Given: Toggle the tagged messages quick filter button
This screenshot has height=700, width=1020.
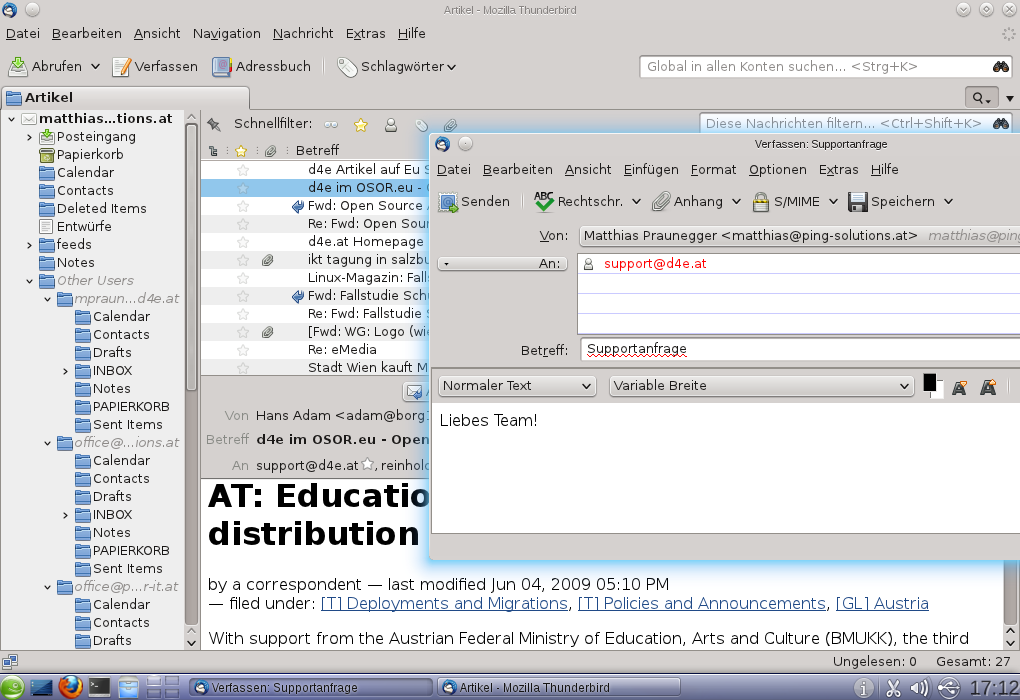Looking at the screenshot, I should tap(422, 125).
